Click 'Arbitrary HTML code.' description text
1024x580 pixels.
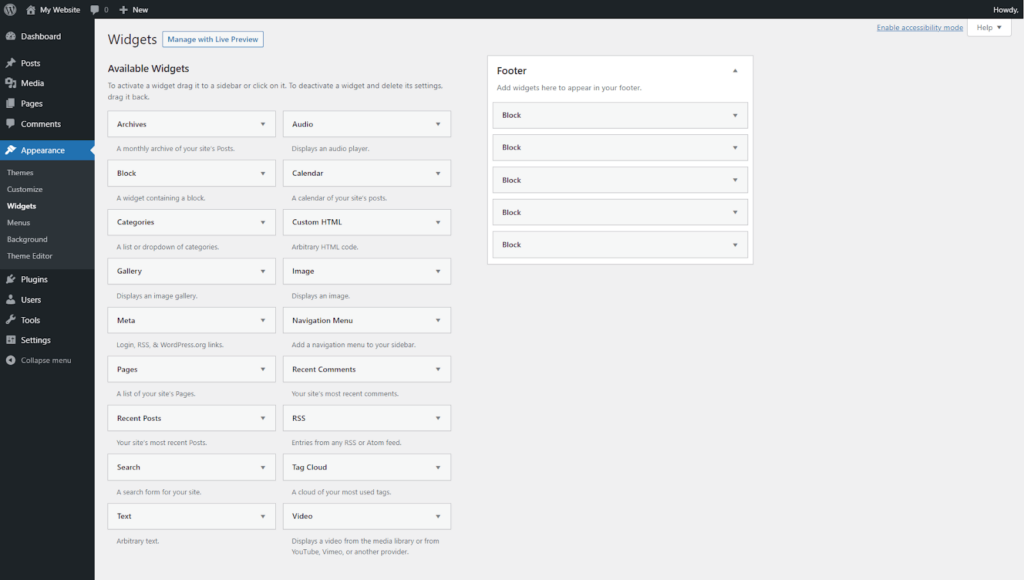coord(325,247)
